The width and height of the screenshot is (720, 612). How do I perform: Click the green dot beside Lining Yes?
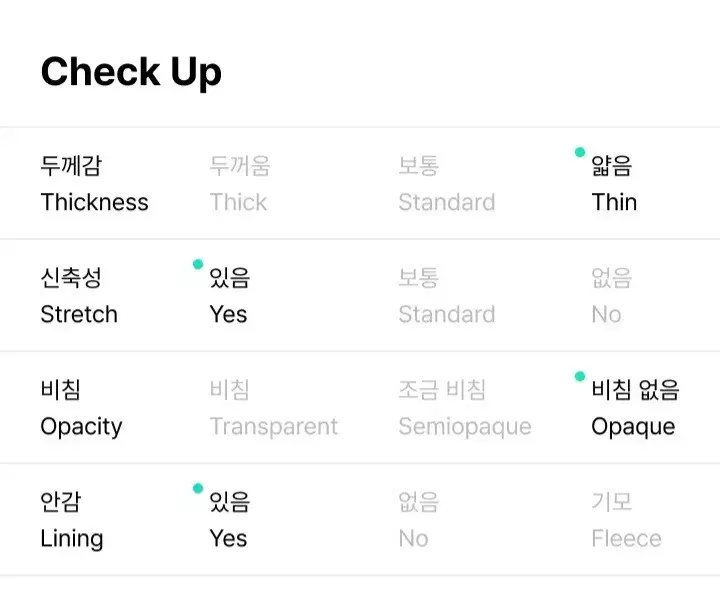pos(198,488)
